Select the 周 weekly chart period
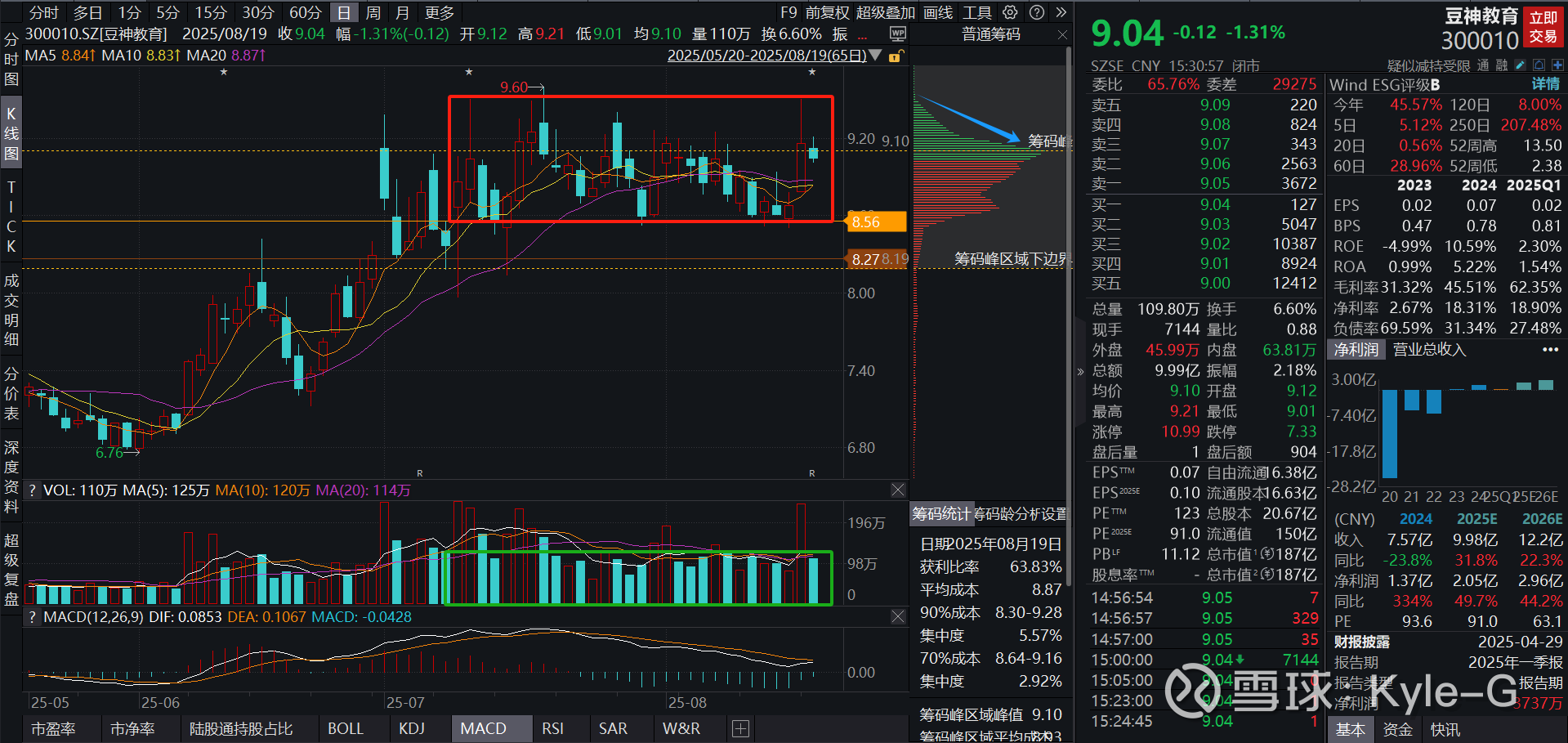Screen dimensions: 1568x743 click(373, 12)
